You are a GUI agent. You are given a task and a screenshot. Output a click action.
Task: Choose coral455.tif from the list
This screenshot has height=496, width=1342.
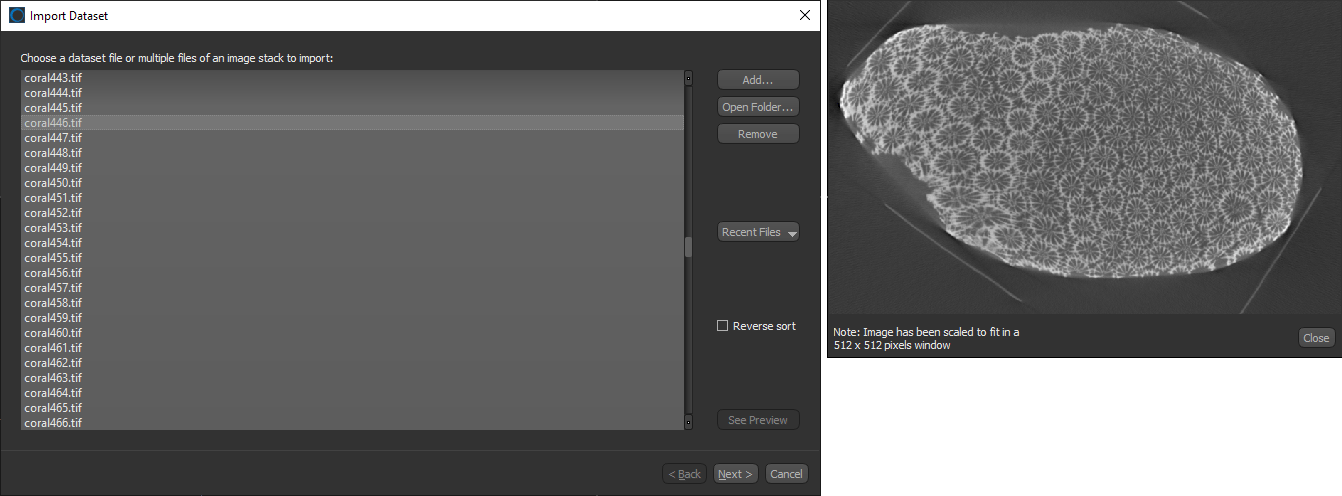(x=53, y=258)
